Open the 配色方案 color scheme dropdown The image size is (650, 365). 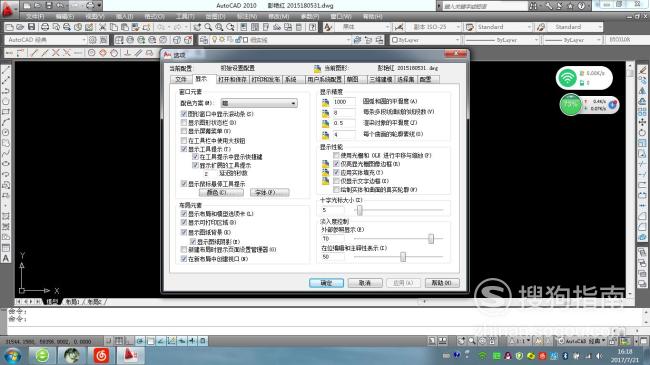click(259, 103)
